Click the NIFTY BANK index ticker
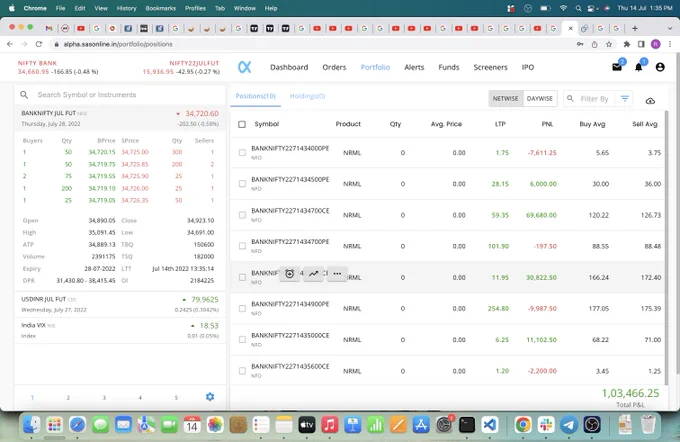Image resolution: width=680 pixels, height=442 pixels. (58, 67)
